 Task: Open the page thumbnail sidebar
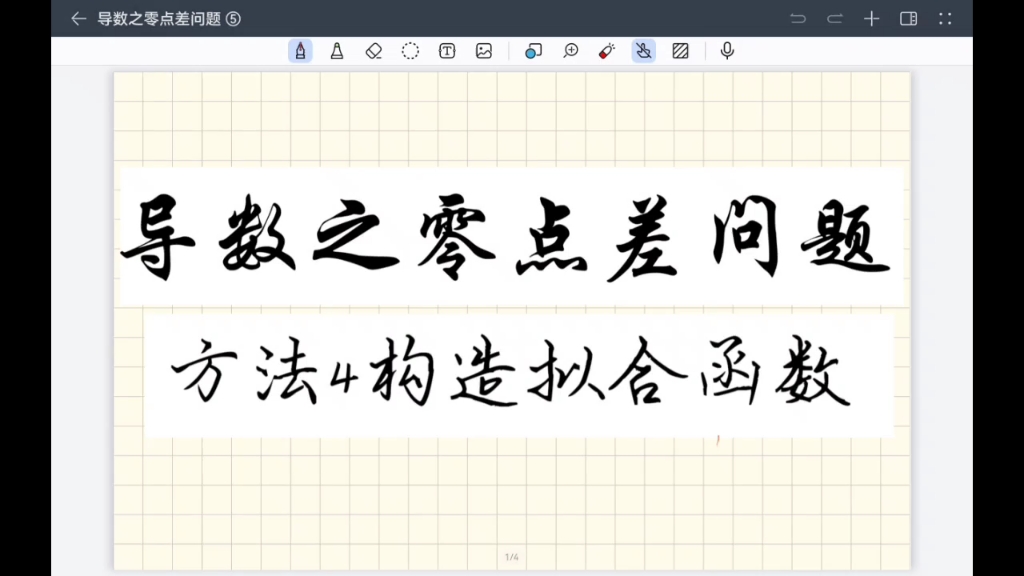click(908, 18)
